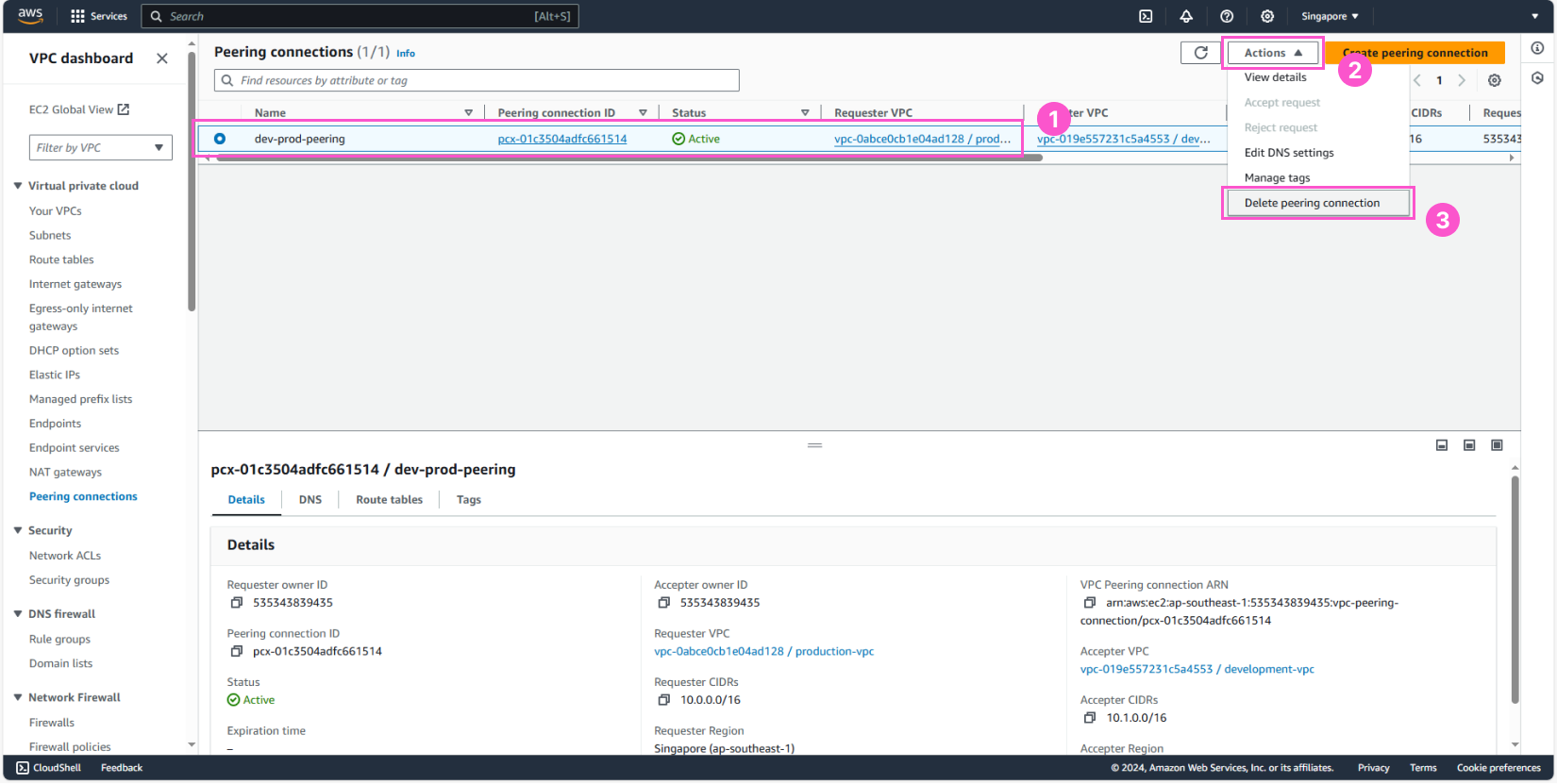The image size is (1557, 784).
Task: Choose Delete peering connection
Action: coord(1318,203)
